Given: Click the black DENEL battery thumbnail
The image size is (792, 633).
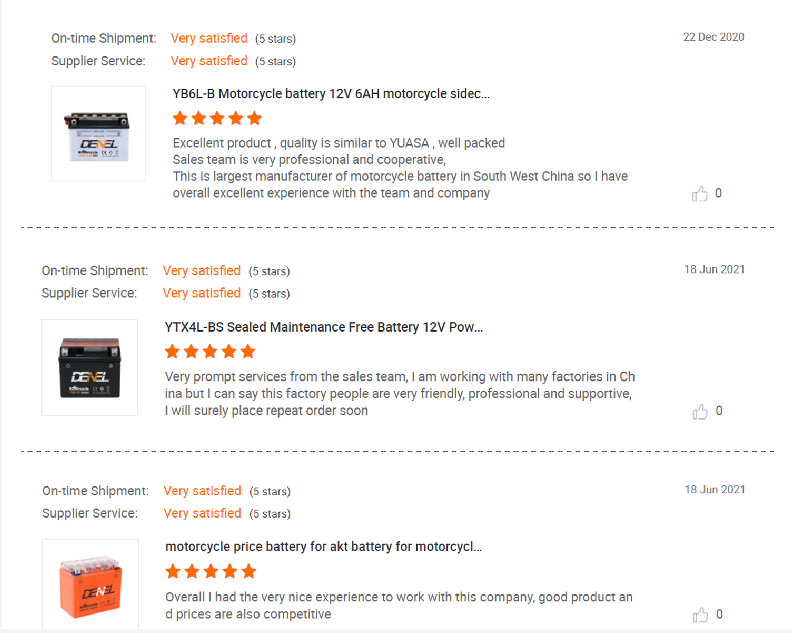Looking at the screenshot, I should click(x=90, y=367).
